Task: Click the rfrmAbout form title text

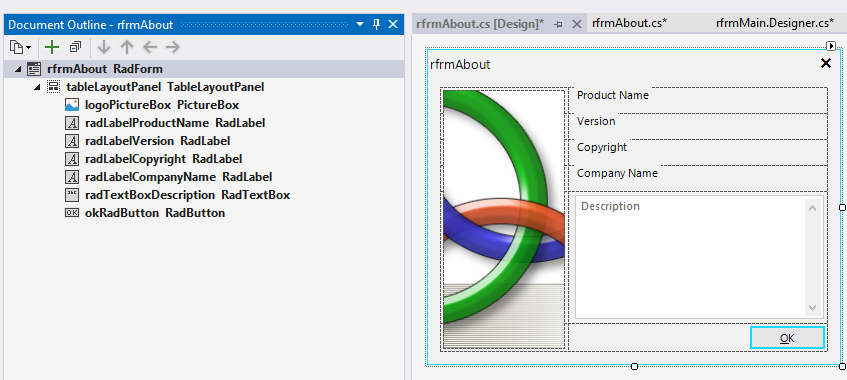Action: click(x=460, y=65)
